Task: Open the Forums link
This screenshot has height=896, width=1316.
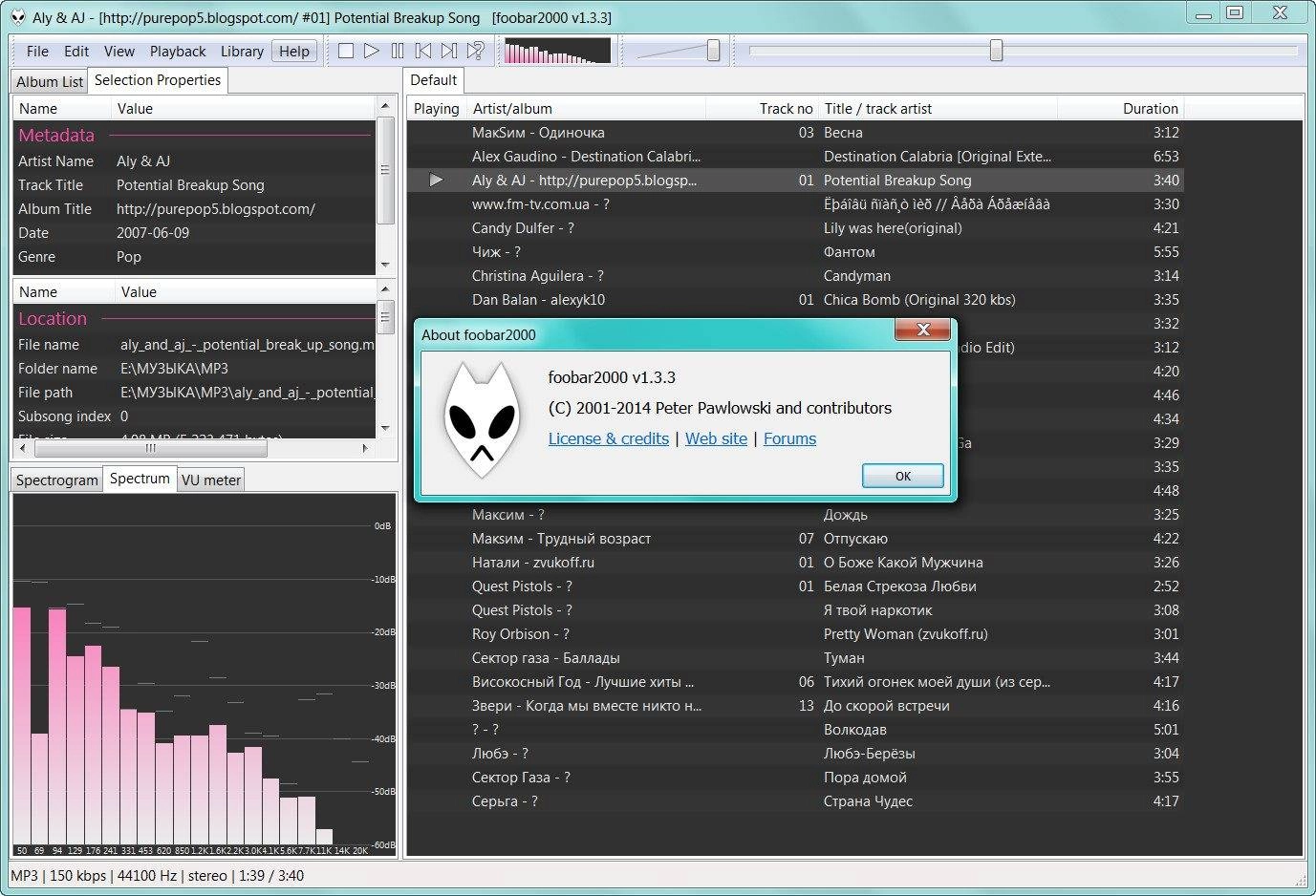Action: 789,438
